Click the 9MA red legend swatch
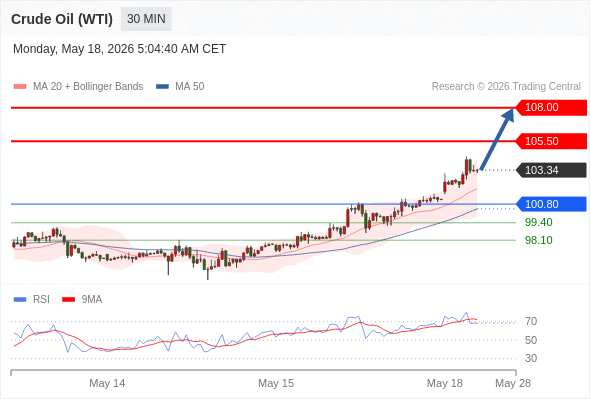 (x=68, y=300)
